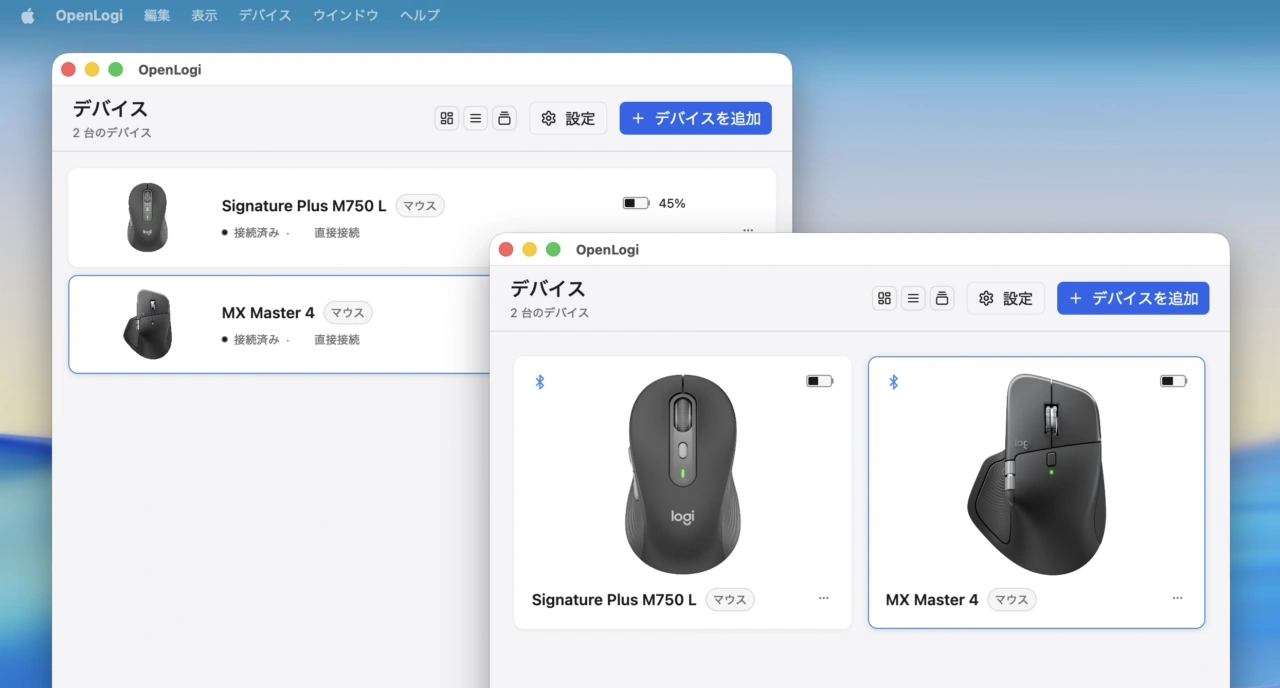The image size is (1280, 688).
Task: Click 2 台のデバイス in back window
Action: tap(112, 133)
